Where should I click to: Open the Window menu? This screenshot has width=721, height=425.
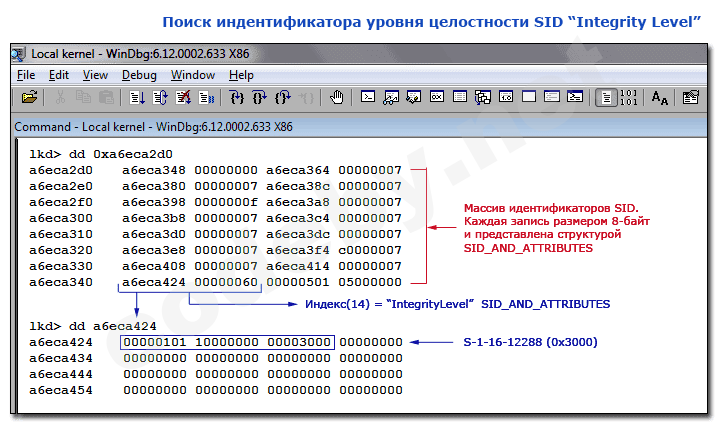[x=193, y=75]
